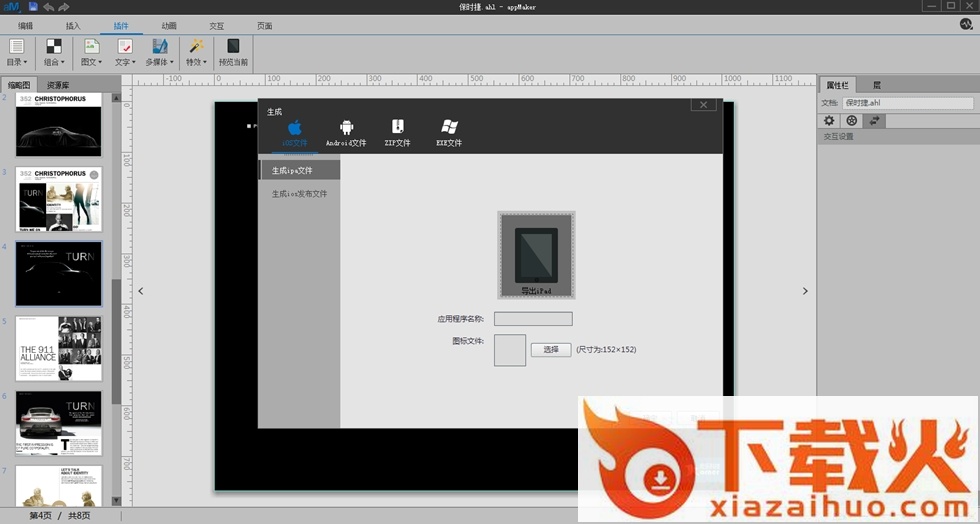Click the 文字 text plugin icon
980x524 pixels.
tap(125, 46)
